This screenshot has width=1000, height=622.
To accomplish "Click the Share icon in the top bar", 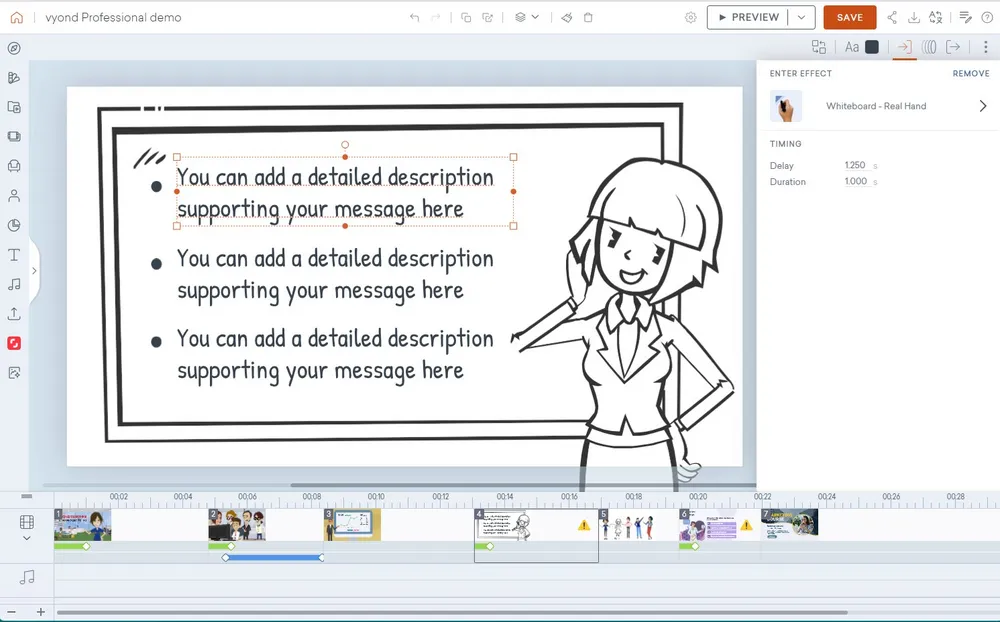I will click(x=892, y=17).
